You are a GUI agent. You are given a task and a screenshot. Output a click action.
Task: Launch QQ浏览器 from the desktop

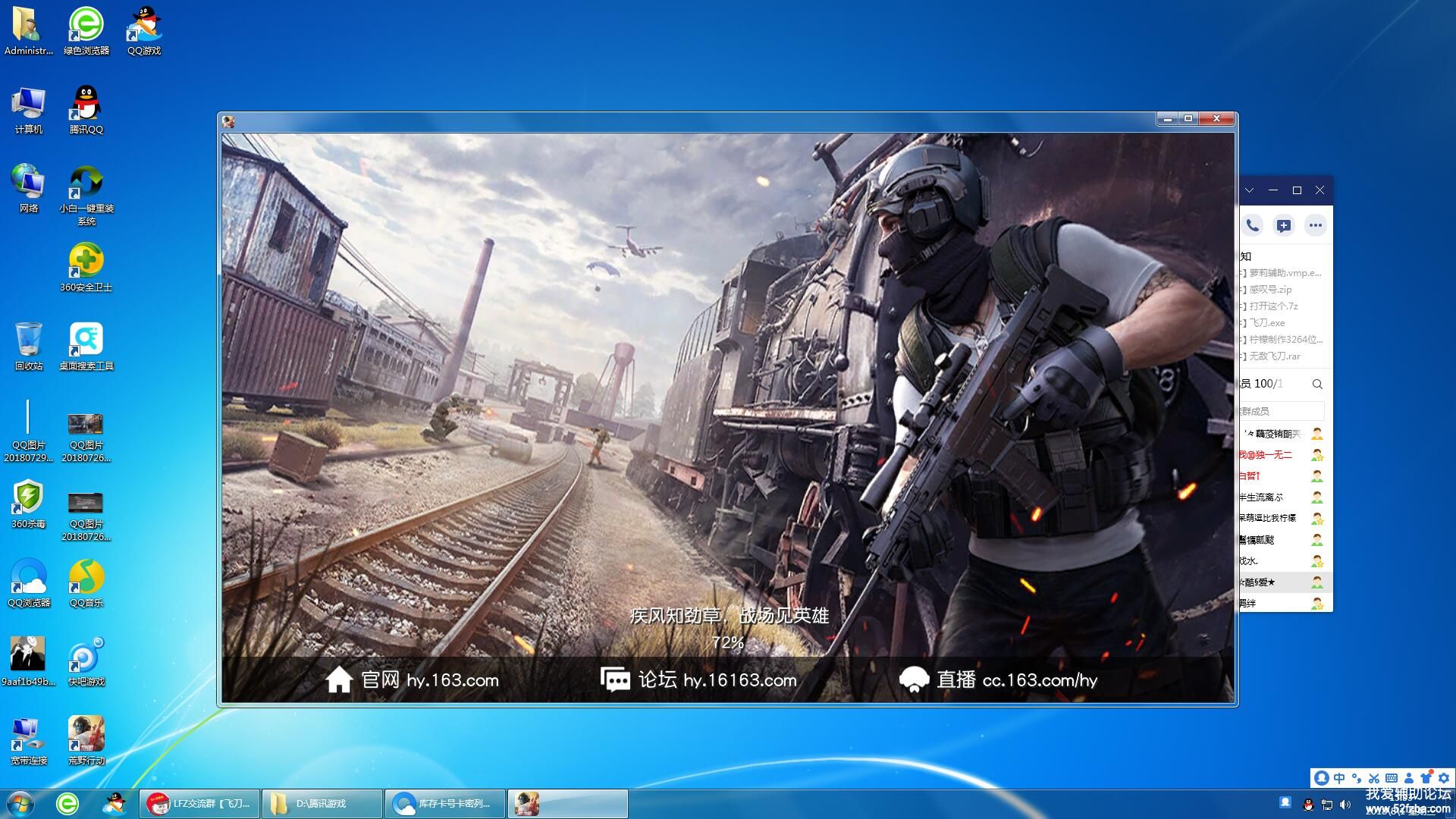click(28, 583)
